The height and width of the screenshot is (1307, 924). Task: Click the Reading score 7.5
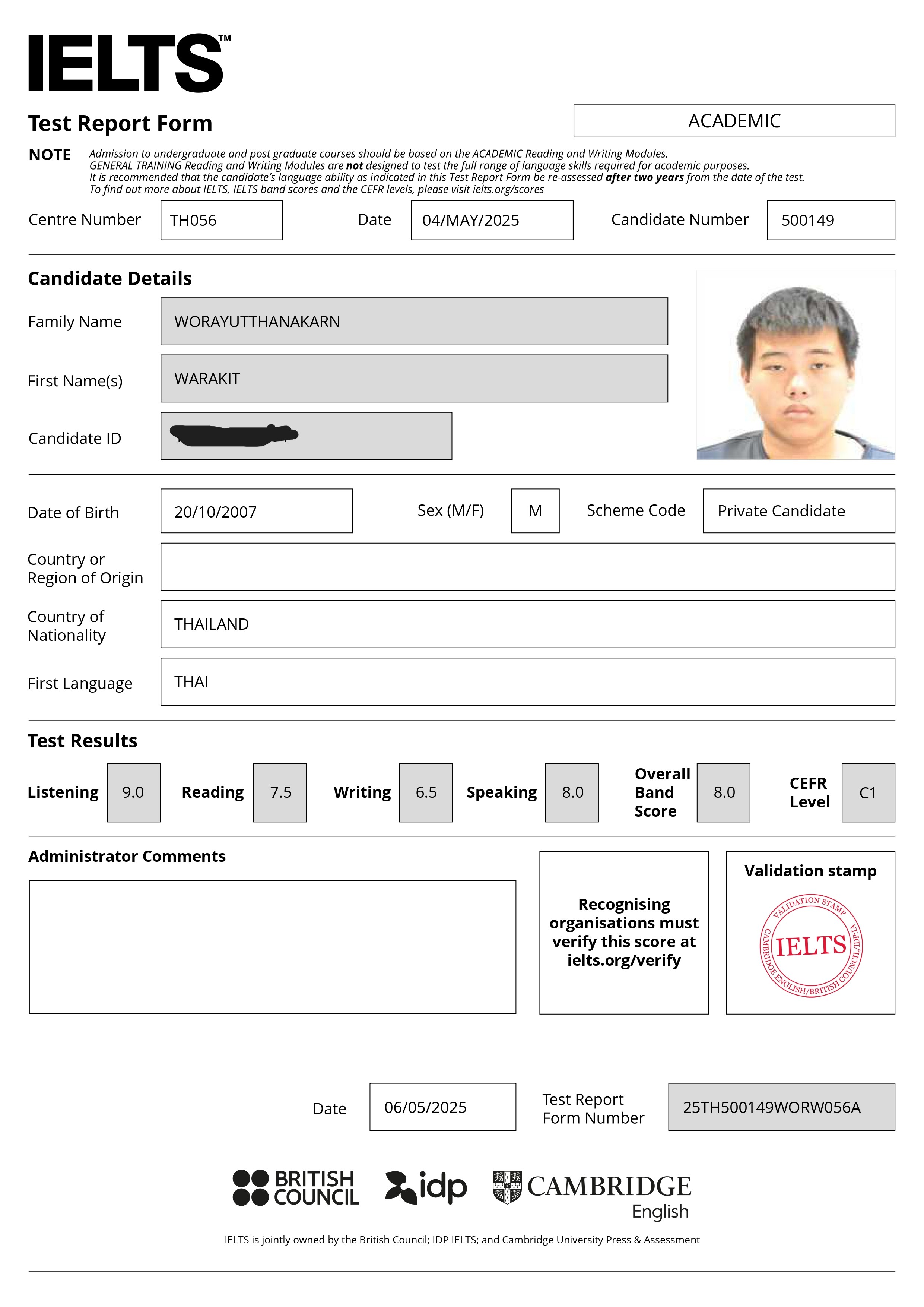280,793
